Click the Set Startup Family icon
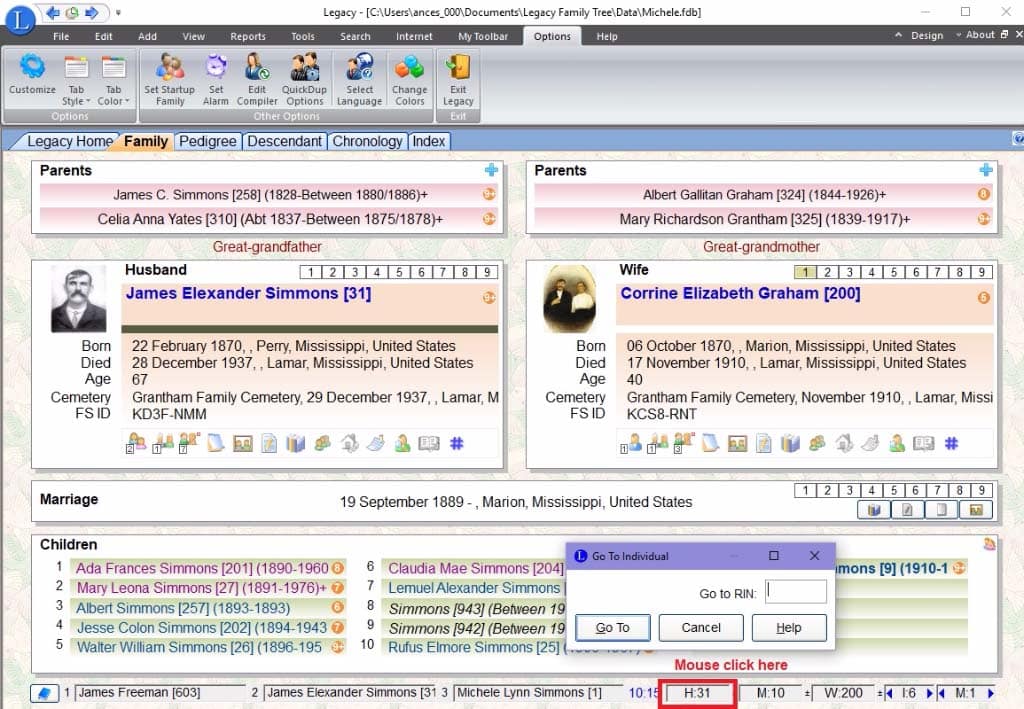This screenshot has width=1024, height=709. [x=170, y=80]
